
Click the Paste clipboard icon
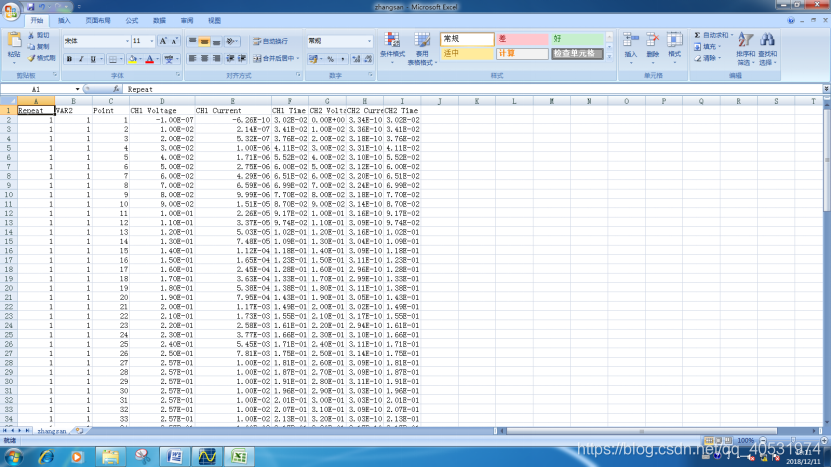click(x=14, y=40)
